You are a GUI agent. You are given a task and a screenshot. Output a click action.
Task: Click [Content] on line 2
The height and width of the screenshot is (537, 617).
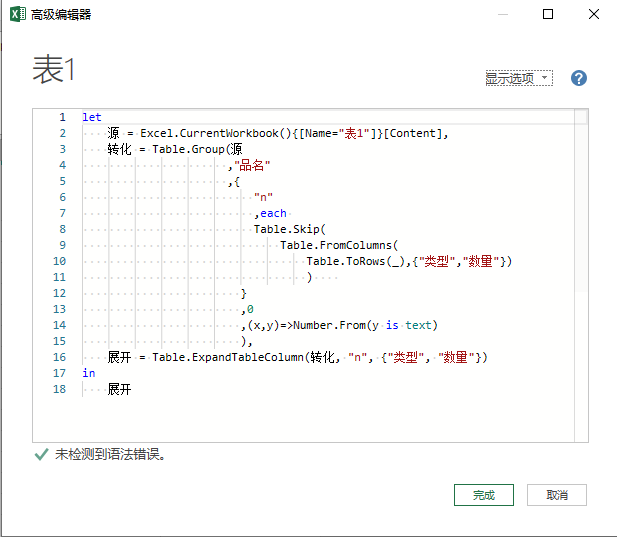click(x=412, y=133)
